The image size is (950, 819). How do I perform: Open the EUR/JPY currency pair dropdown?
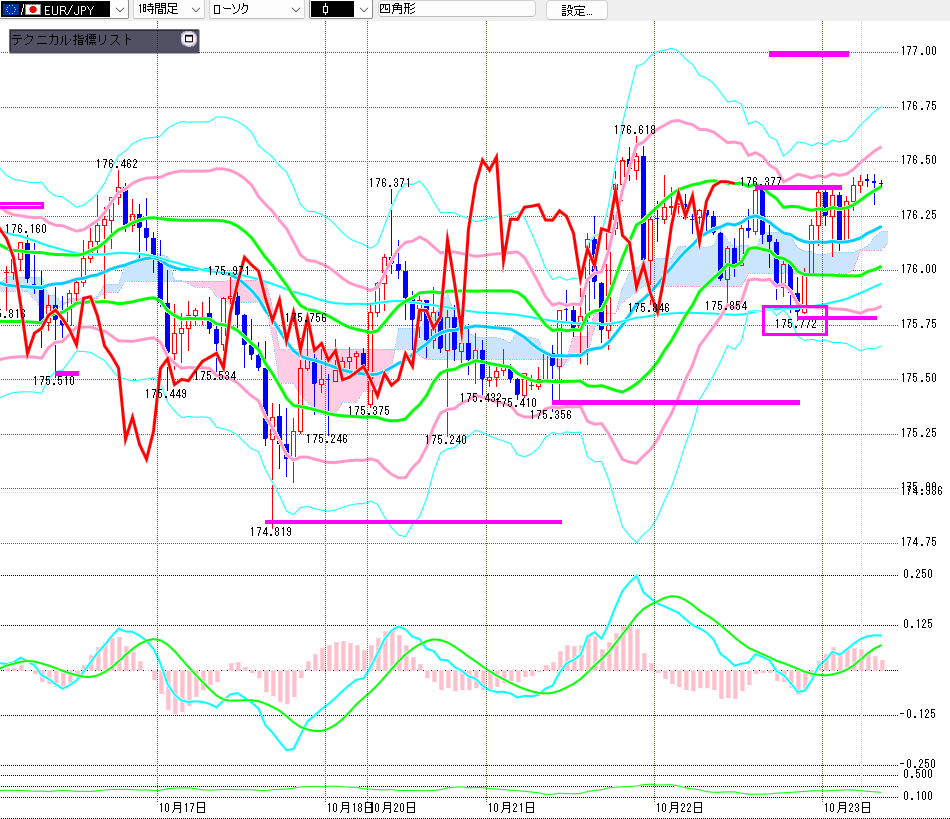[118, 10]
